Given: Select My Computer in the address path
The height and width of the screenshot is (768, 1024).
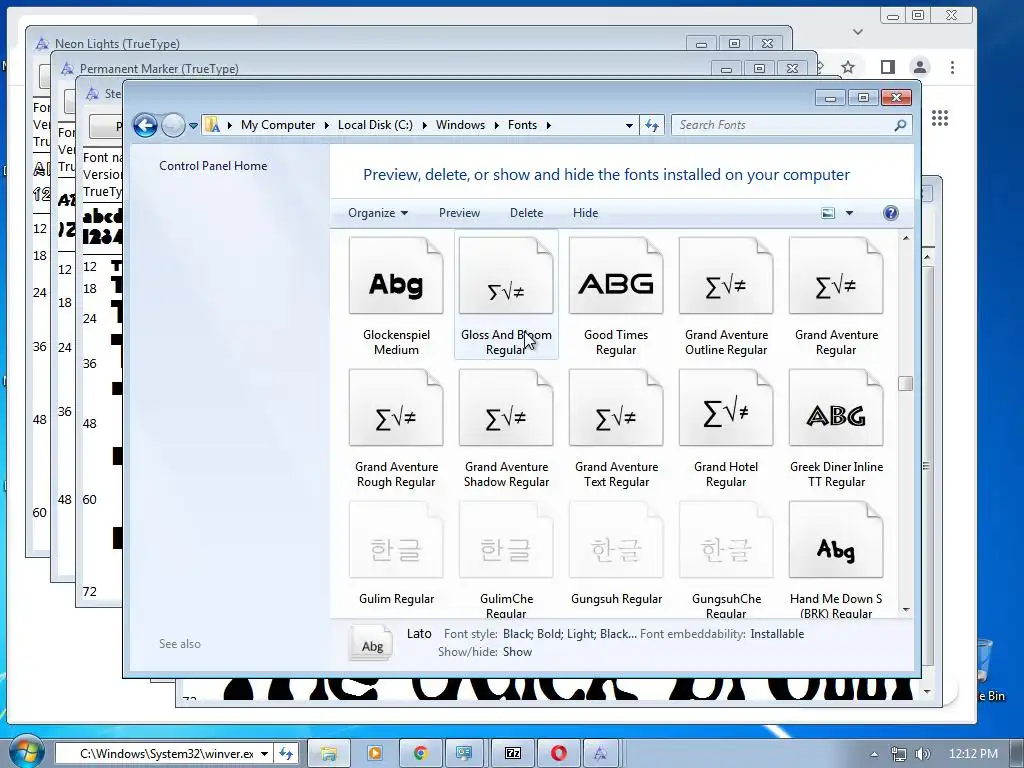Looking at the screenshot, I should (278, 125).
